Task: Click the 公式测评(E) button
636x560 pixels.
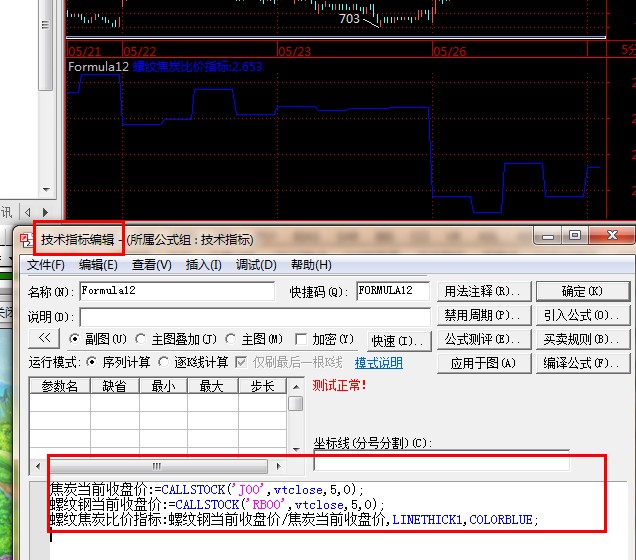Action: coord(484,339)
